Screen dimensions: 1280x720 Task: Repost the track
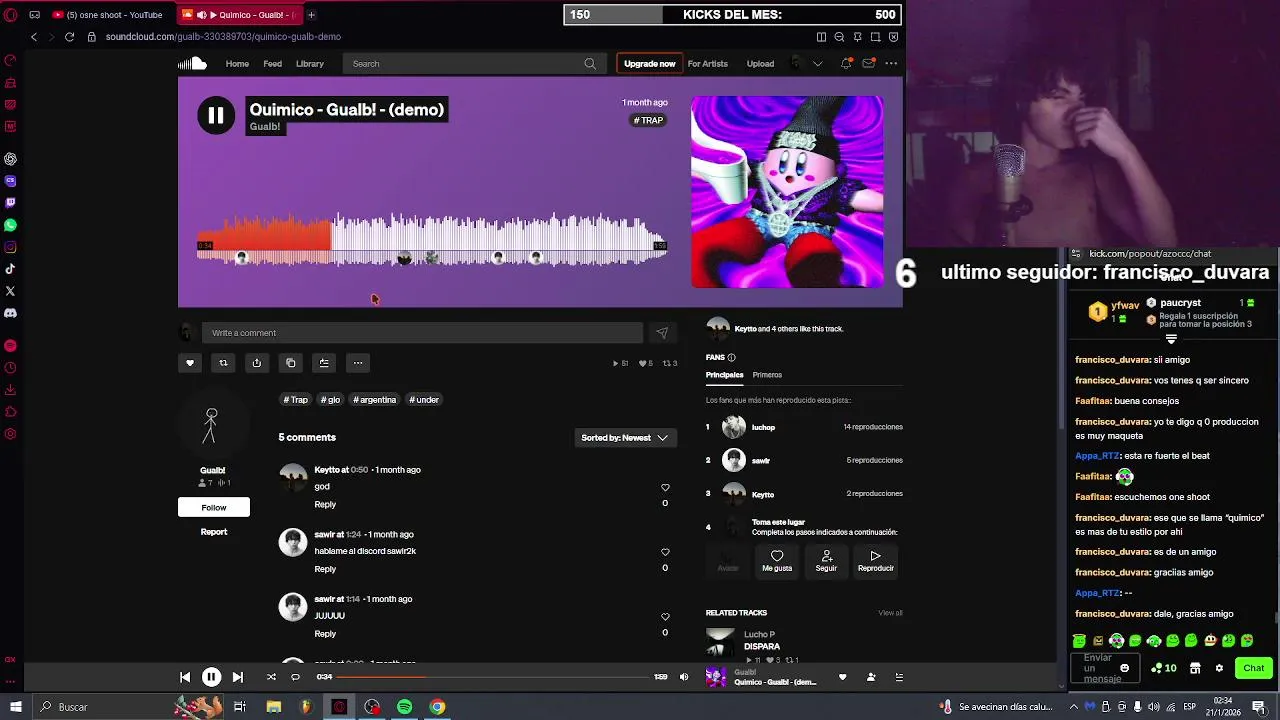pyautogui.click(x=223, y=363)
